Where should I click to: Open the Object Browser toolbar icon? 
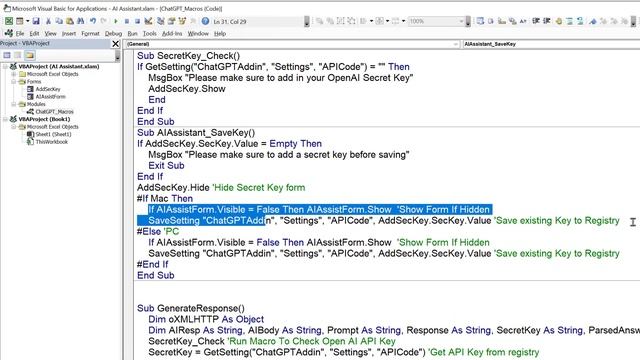[x=182, y=21]
